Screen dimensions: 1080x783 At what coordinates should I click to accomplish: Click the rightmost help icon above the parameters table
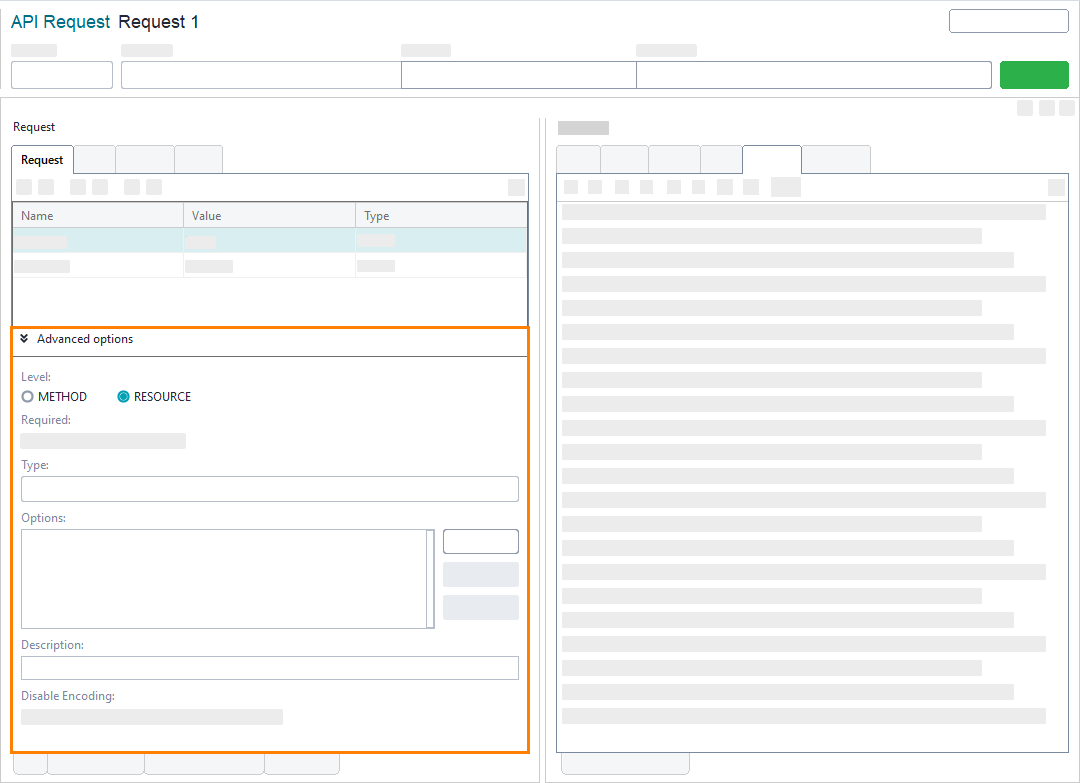pyautogui.click(x=516, y=186)
